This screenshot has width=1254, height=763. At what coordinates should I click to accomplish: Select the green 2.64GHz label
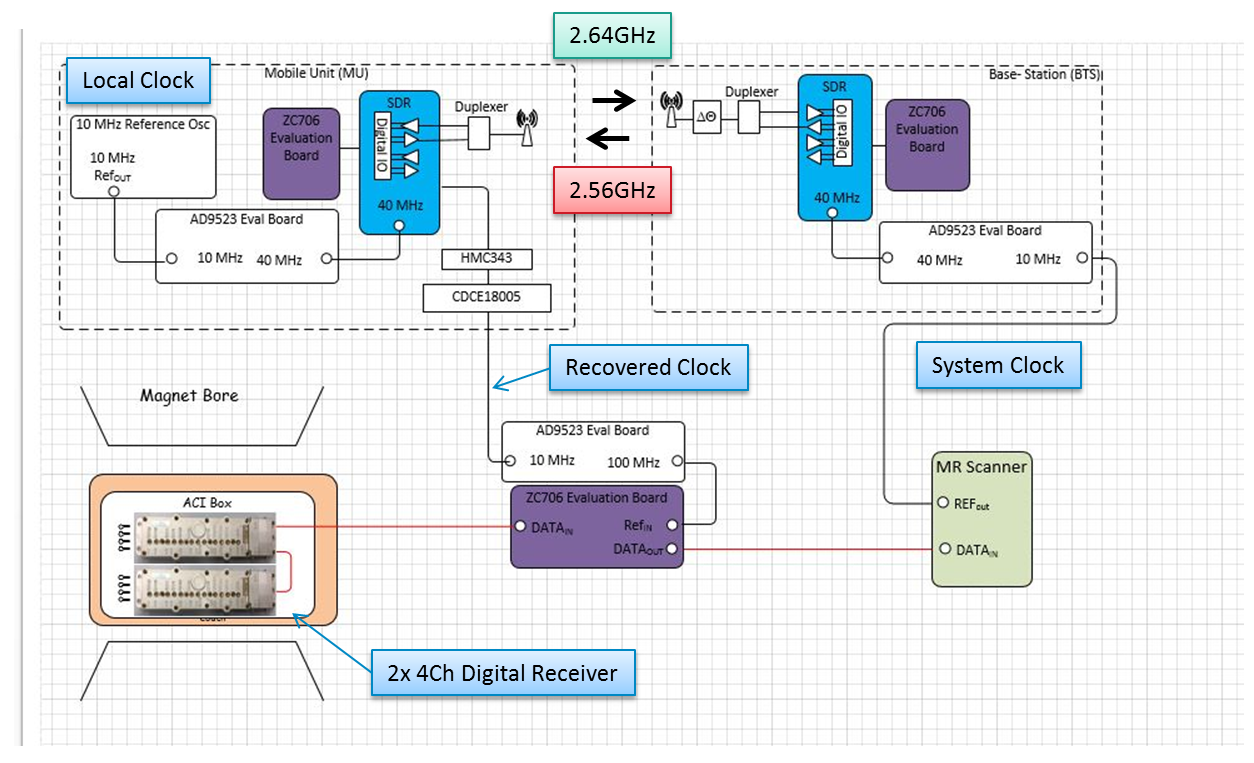point(613,38)
